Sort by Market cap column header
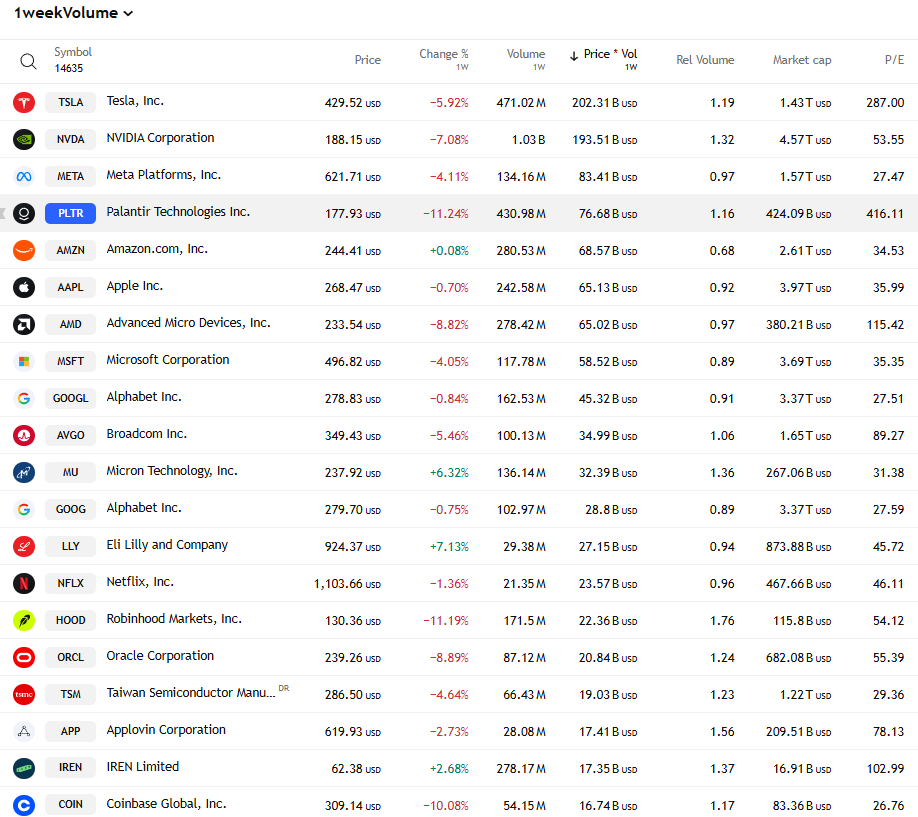The image size is (918, 817). tap(801, 60)
